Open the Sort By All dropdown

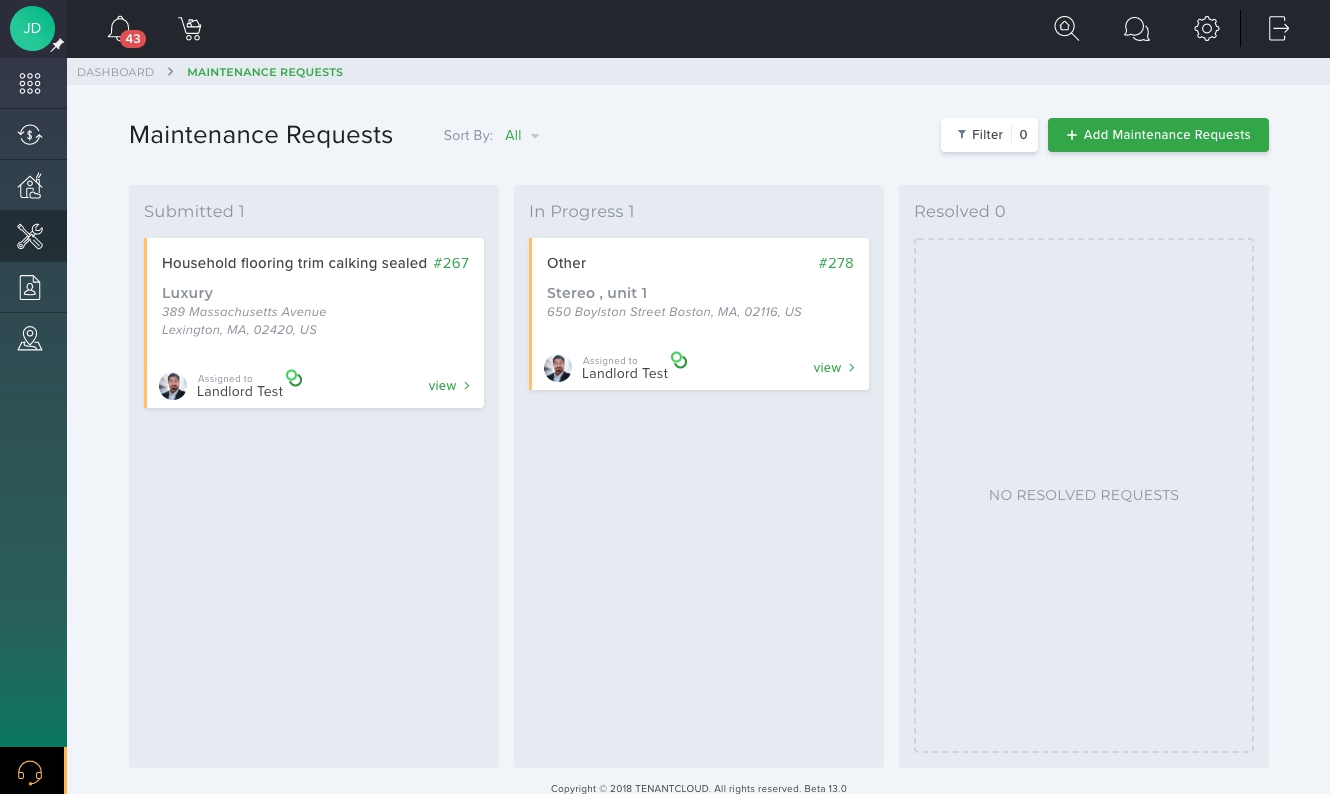point(522,136)
